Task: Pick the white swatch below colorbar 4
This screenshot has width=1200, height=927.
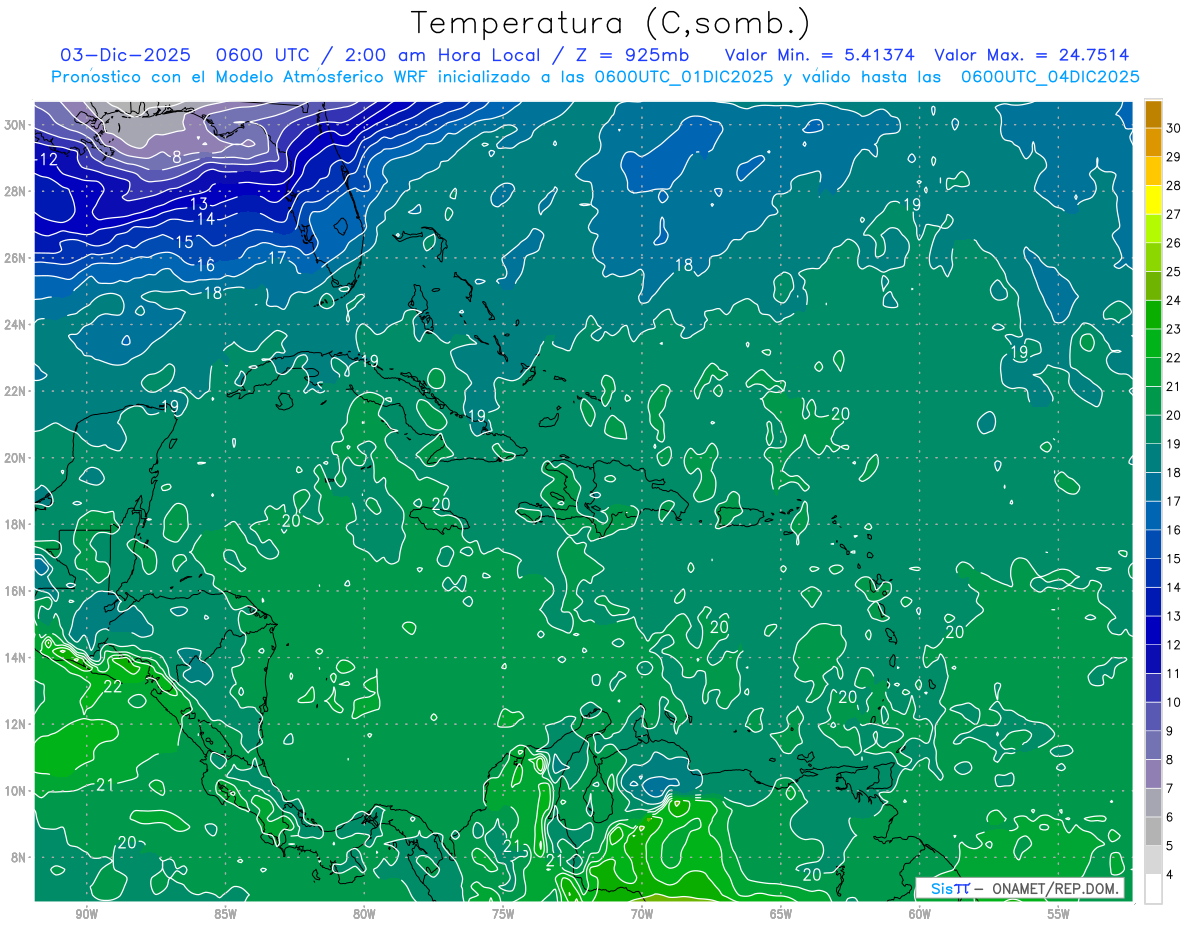Action: click(x=1153, y=889)
